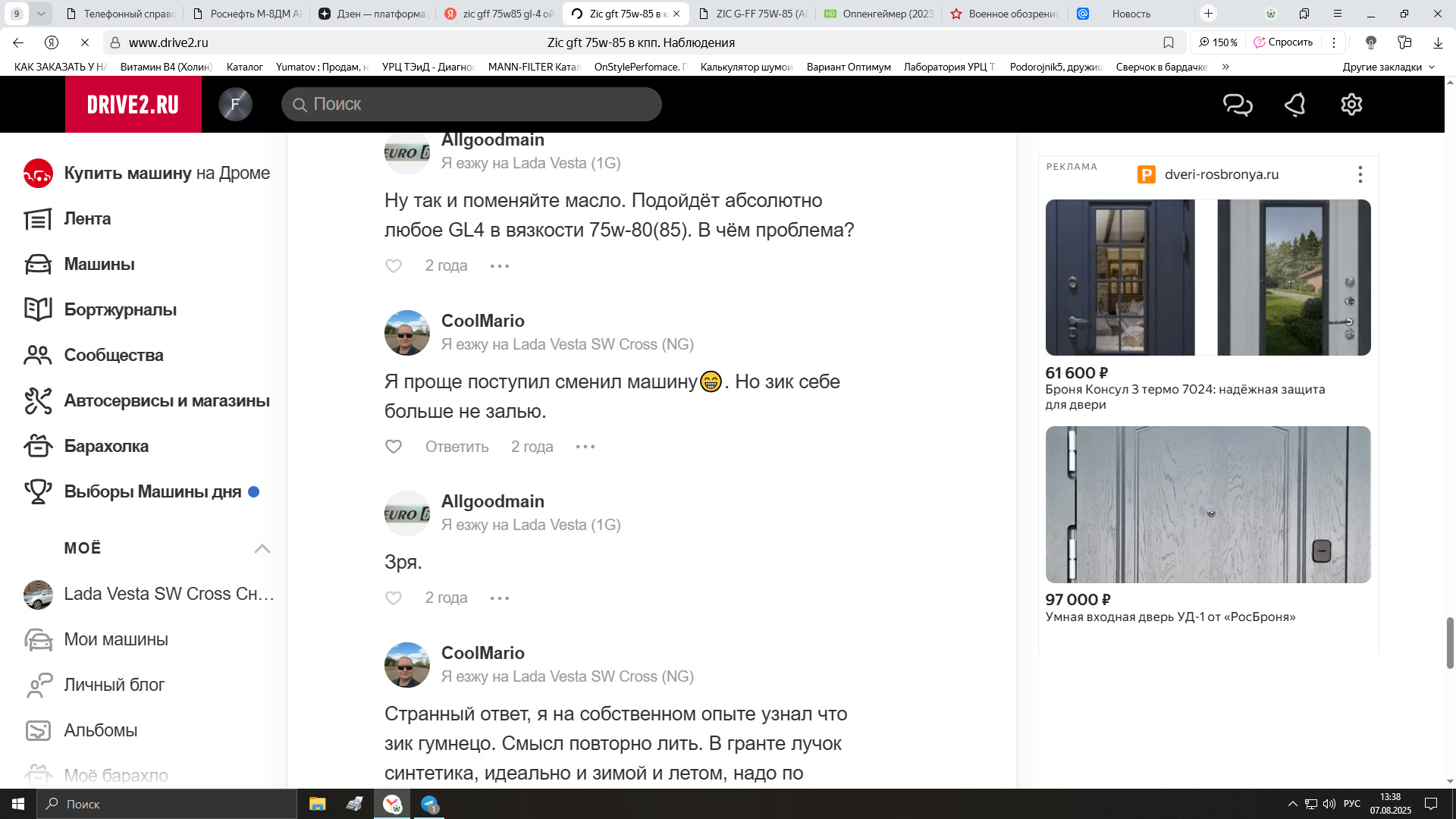The image size is (1456, 819).
Task: Click the DRIVE2 Поиск search field
Action: (x=472, y=104)
